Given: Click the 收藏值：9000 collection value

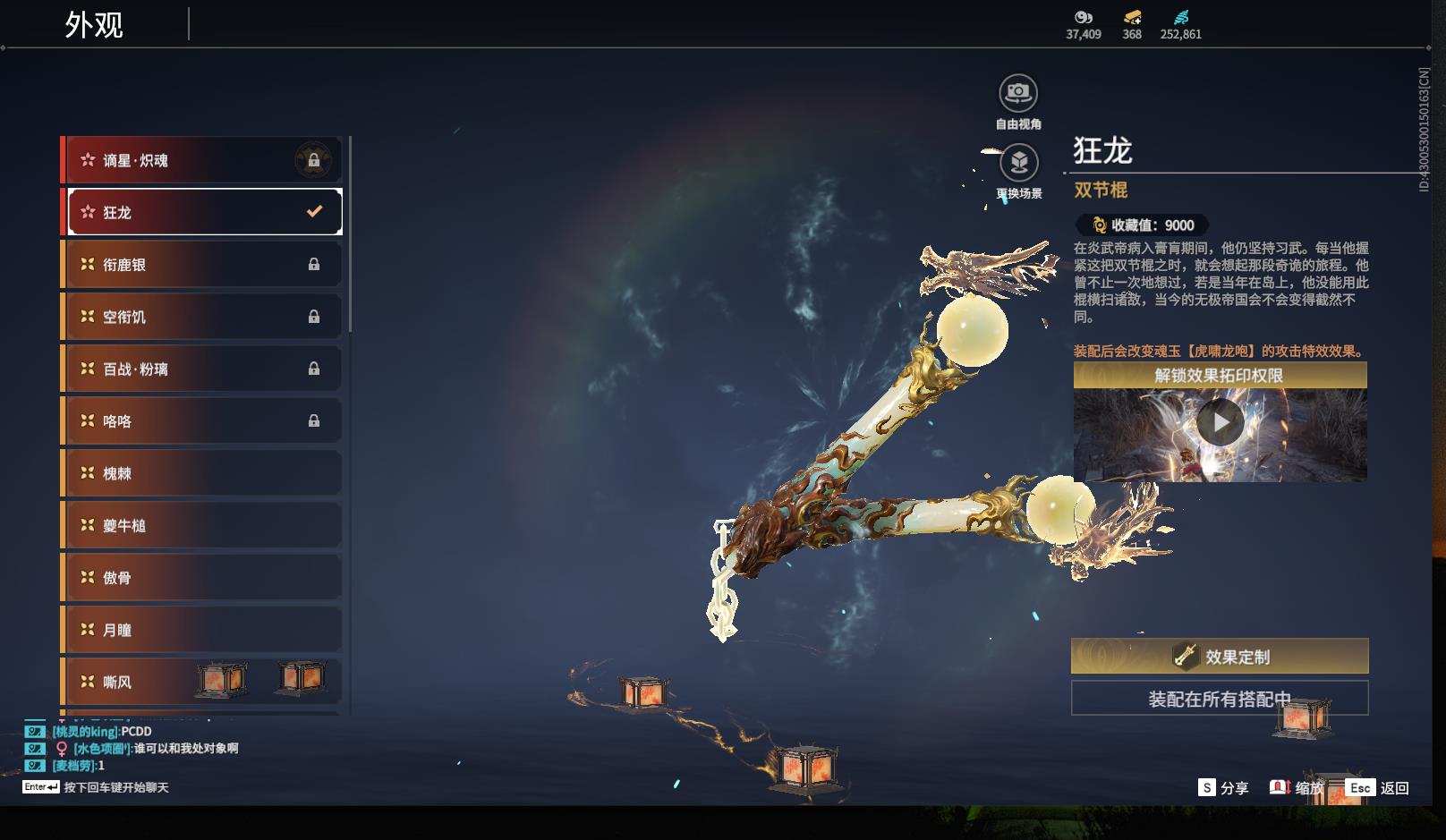Looking at the screenshot, I should click(x=1142, y=225).
